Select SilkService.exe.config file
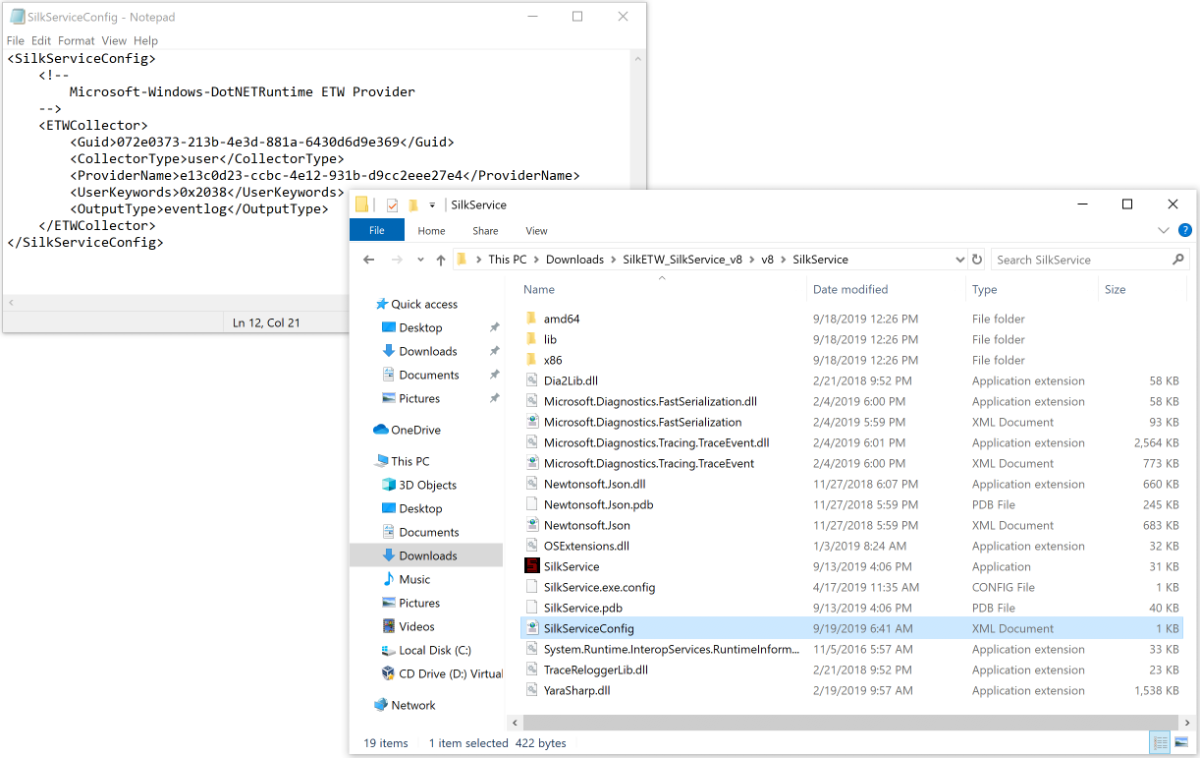The width and height of the screenshot is (1200, 758). tap(600, 587)
